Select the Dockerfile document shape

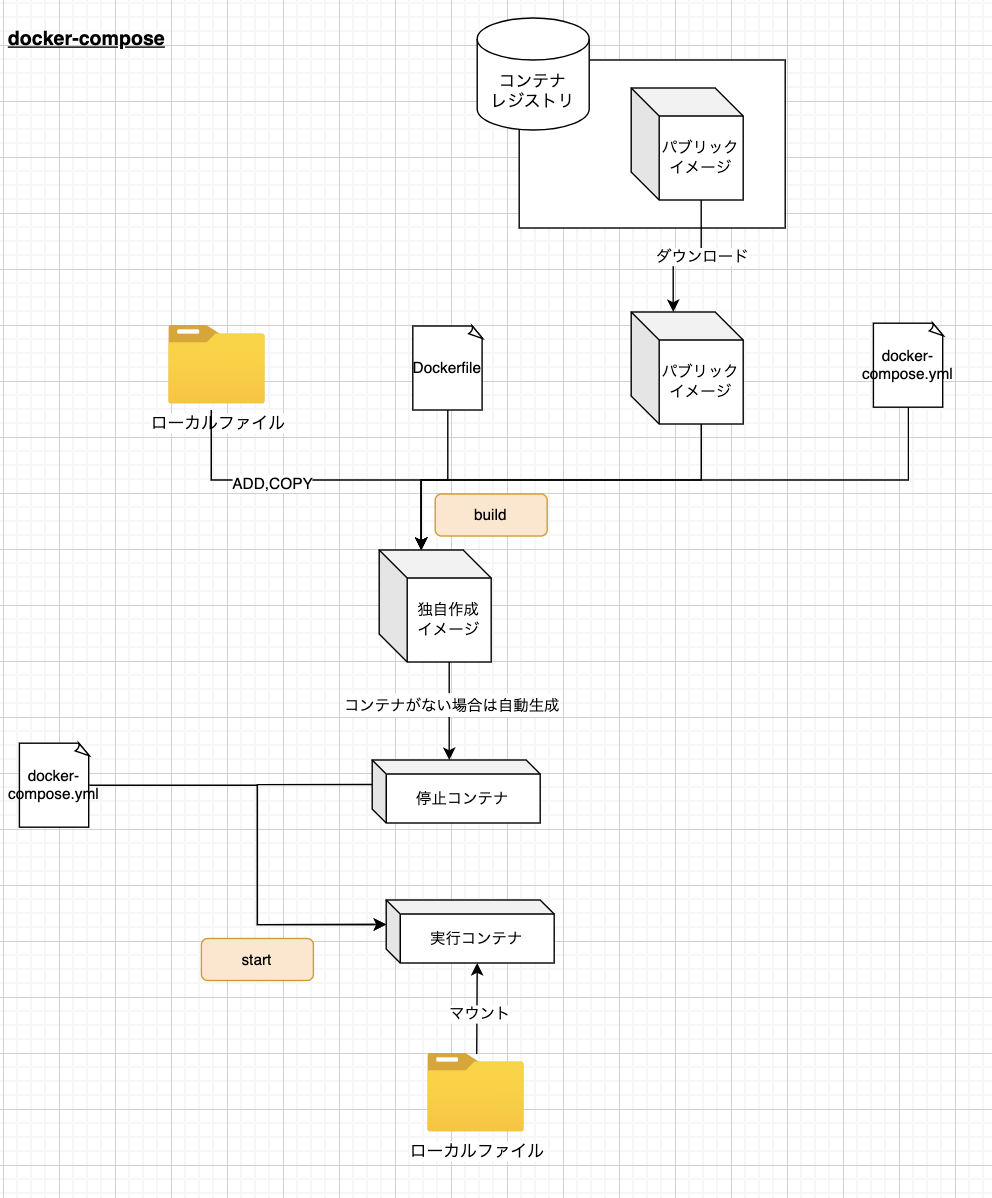coord(448,367)
